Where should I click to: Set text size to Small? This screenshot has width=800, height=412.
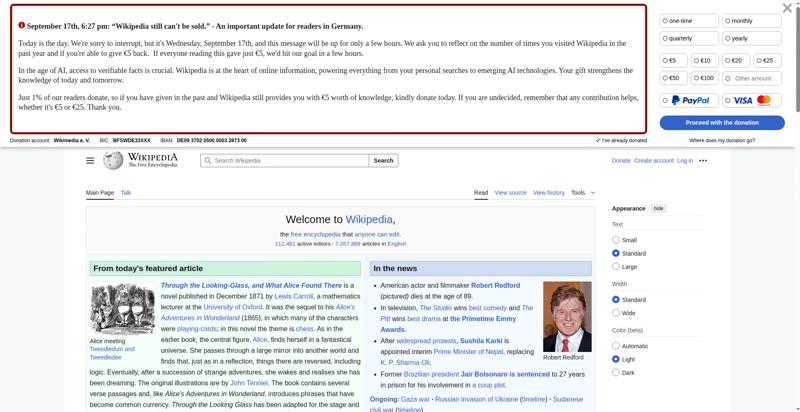[616, 240]
